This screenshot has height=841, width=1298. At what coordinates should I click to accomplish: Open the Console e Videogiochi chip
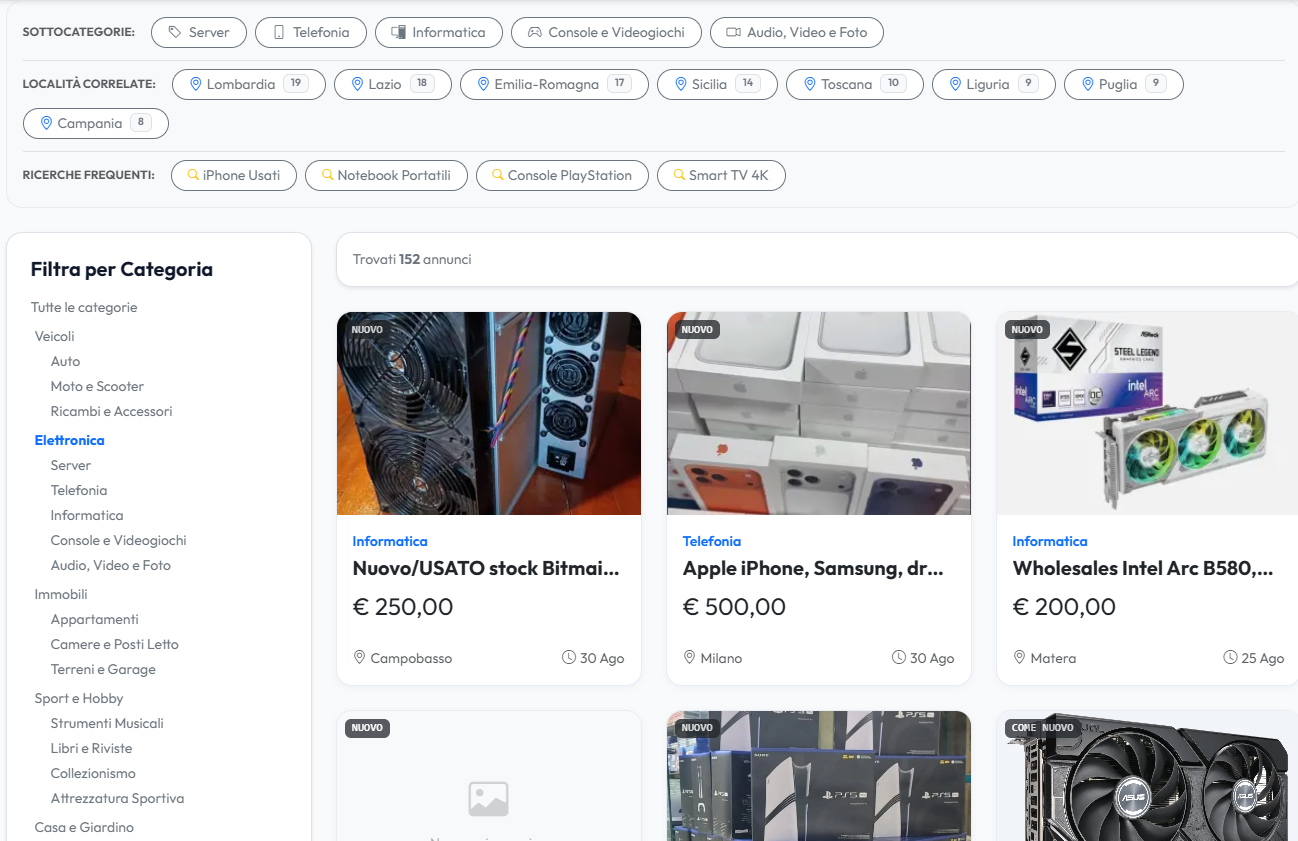click(x=606, y=32)
